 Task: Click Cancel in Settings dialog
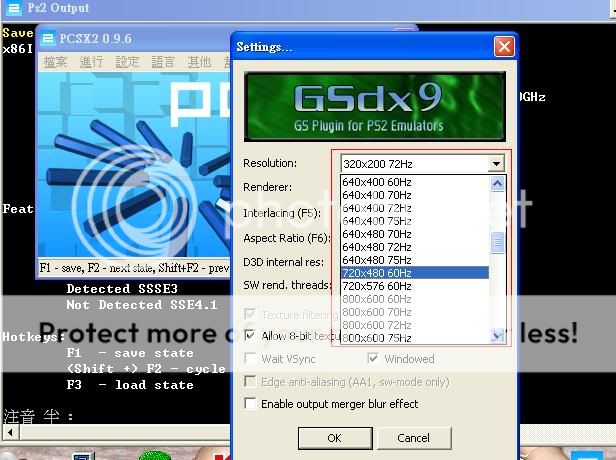click(414, 438)
